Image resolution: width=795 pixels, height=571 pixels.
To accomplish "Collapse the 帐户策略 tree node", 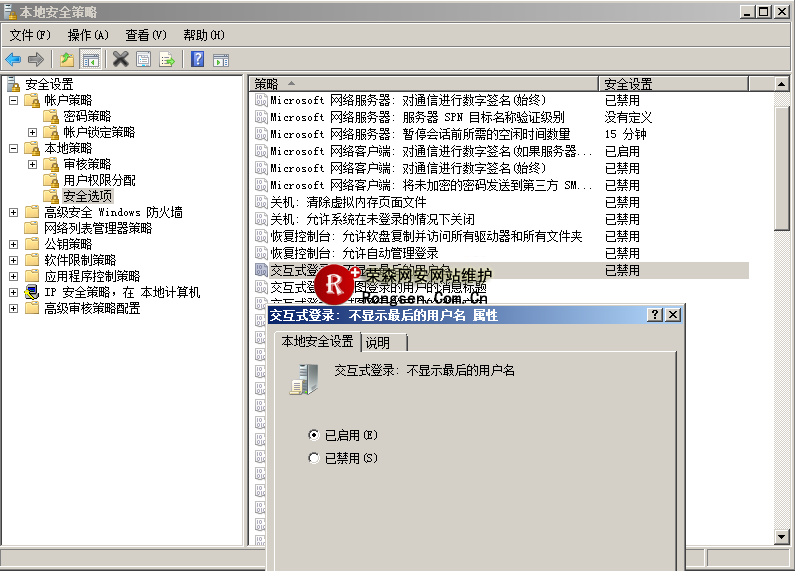I will click(x=13, y=100).
